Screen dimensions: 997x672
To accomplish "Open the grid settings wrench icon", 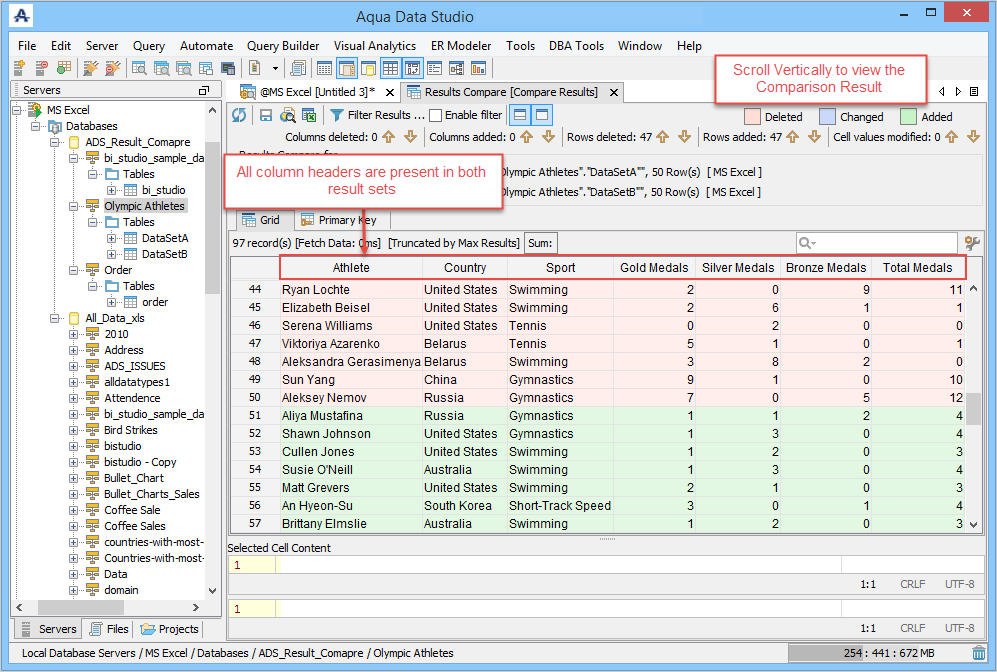I will tap(971, 243).
